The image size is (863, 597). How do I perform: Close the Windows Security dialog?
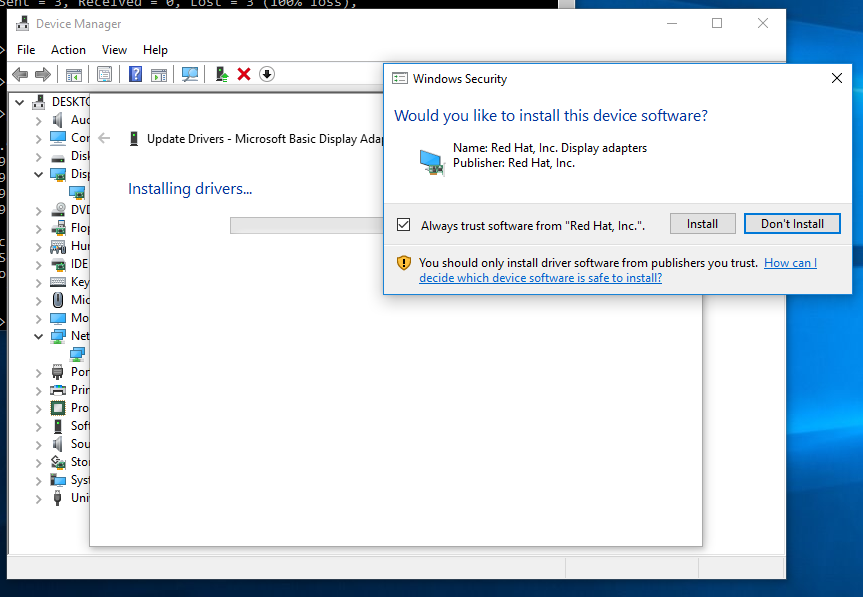coord(837,78)
